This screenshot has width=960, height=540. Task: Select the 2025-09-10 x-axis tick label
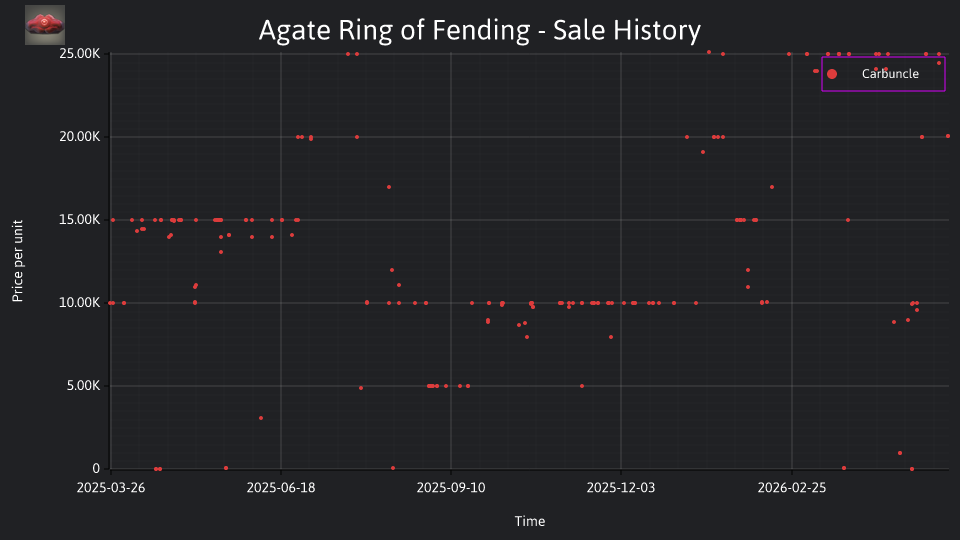[451, 488]
